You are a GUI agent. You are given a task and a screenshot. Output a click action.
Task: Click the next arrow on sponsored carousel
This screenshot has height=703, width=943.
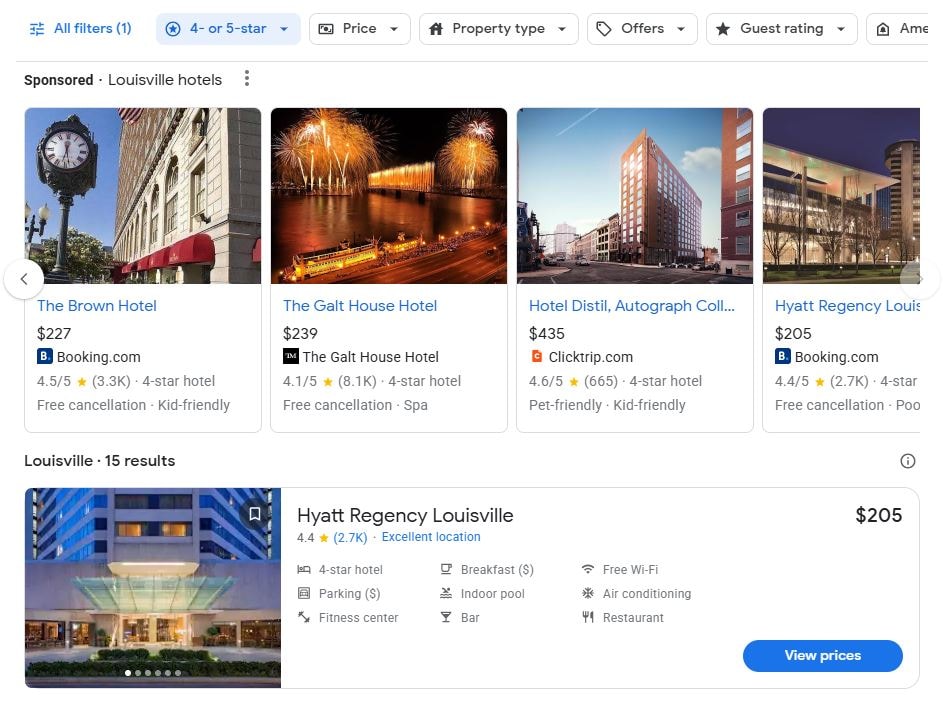919,278
